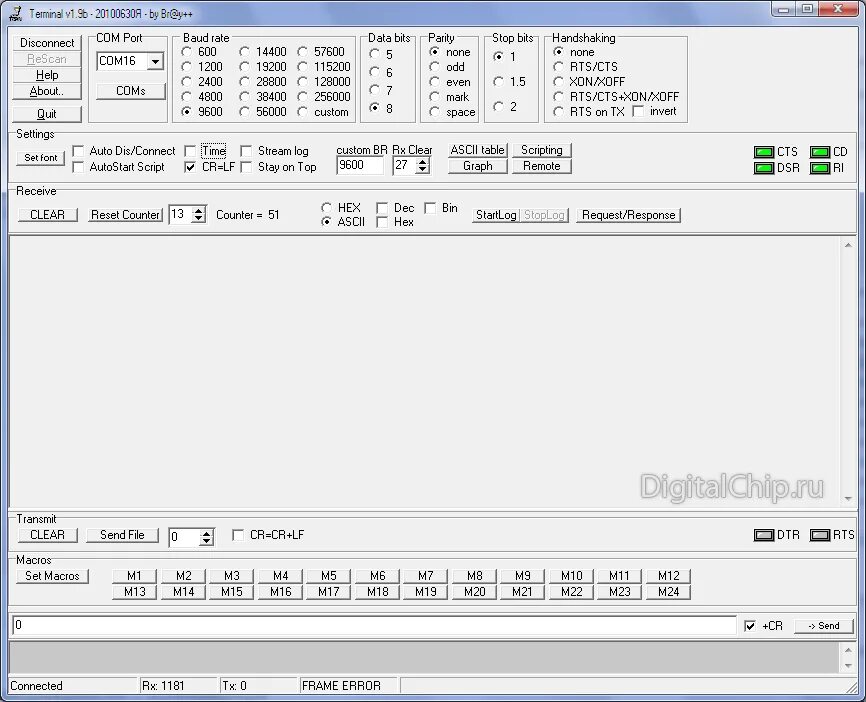Click the send text input field
The width and height of the screenshot is (866, 702).
click(374, 625)
